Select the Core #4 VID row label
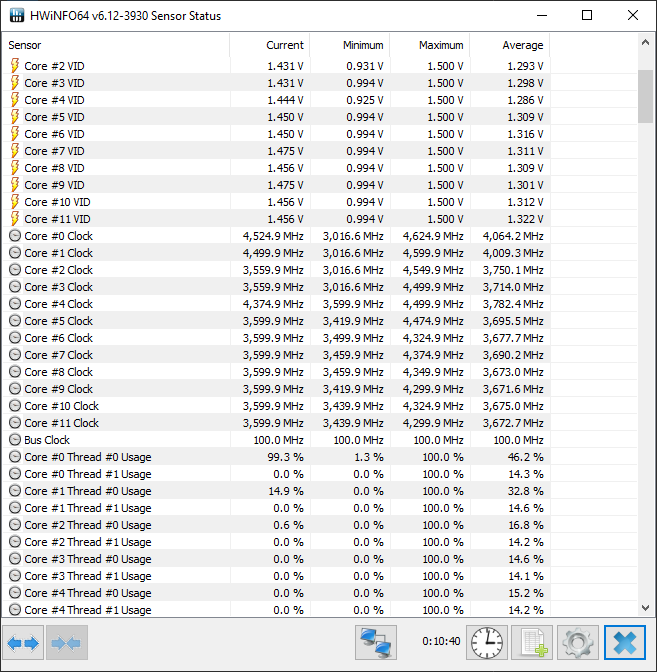Viewport: 657px width, 672px height. pos(54,100)
